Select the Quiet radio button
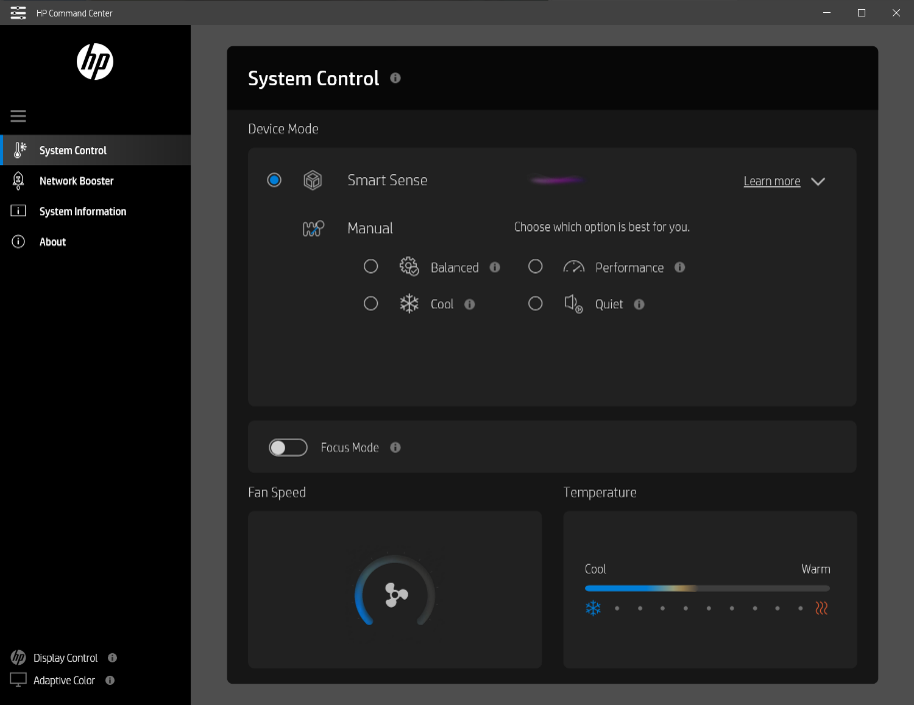 point(535,303)
